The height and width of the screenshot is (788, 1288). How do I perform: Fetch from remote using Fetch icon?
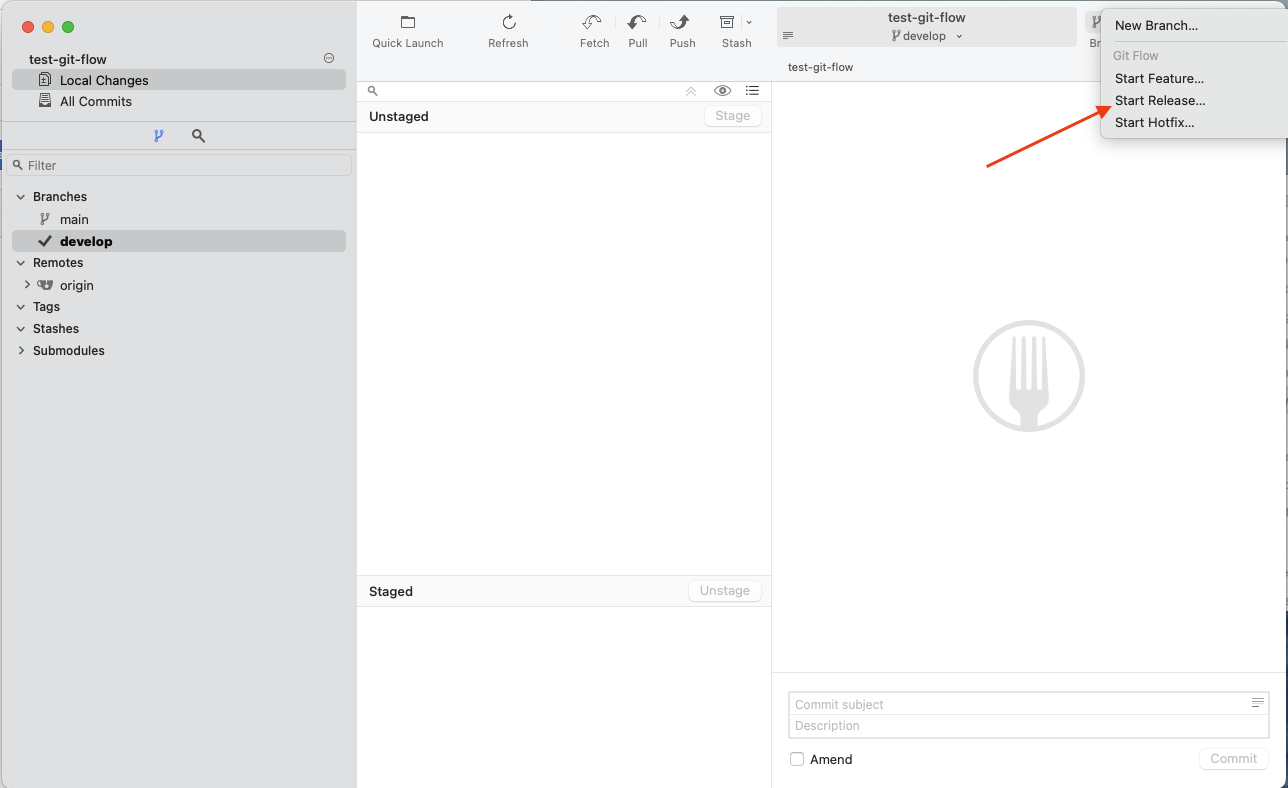point(593,23)
